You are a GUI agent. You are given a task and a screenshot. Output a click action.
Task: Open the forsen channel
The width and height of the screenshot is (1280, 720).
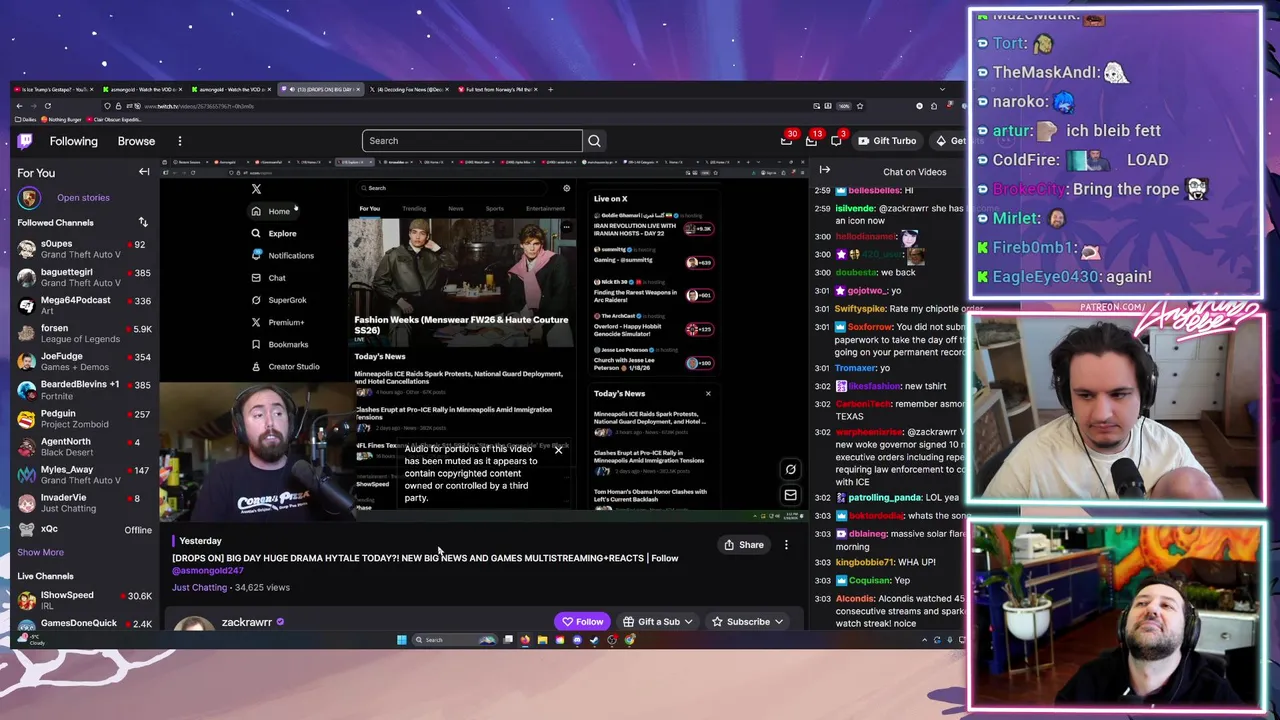click(x=82, y=333)
